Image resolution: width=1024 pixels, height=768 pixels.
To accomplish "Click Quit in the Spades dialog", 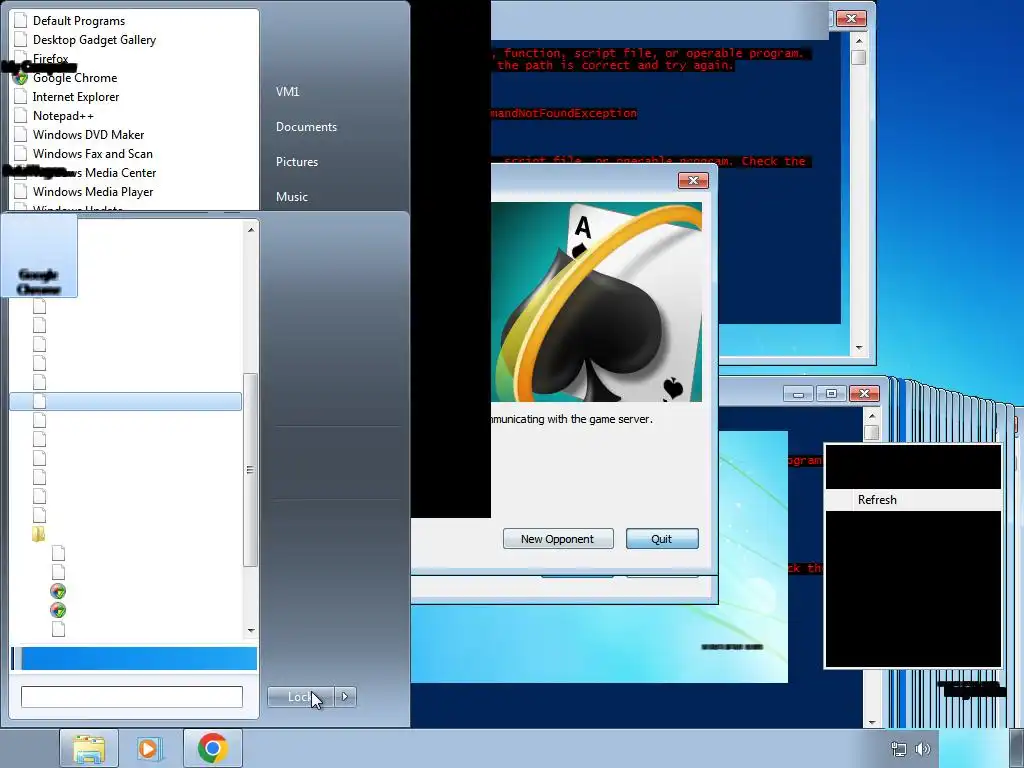I will point(662,539).
